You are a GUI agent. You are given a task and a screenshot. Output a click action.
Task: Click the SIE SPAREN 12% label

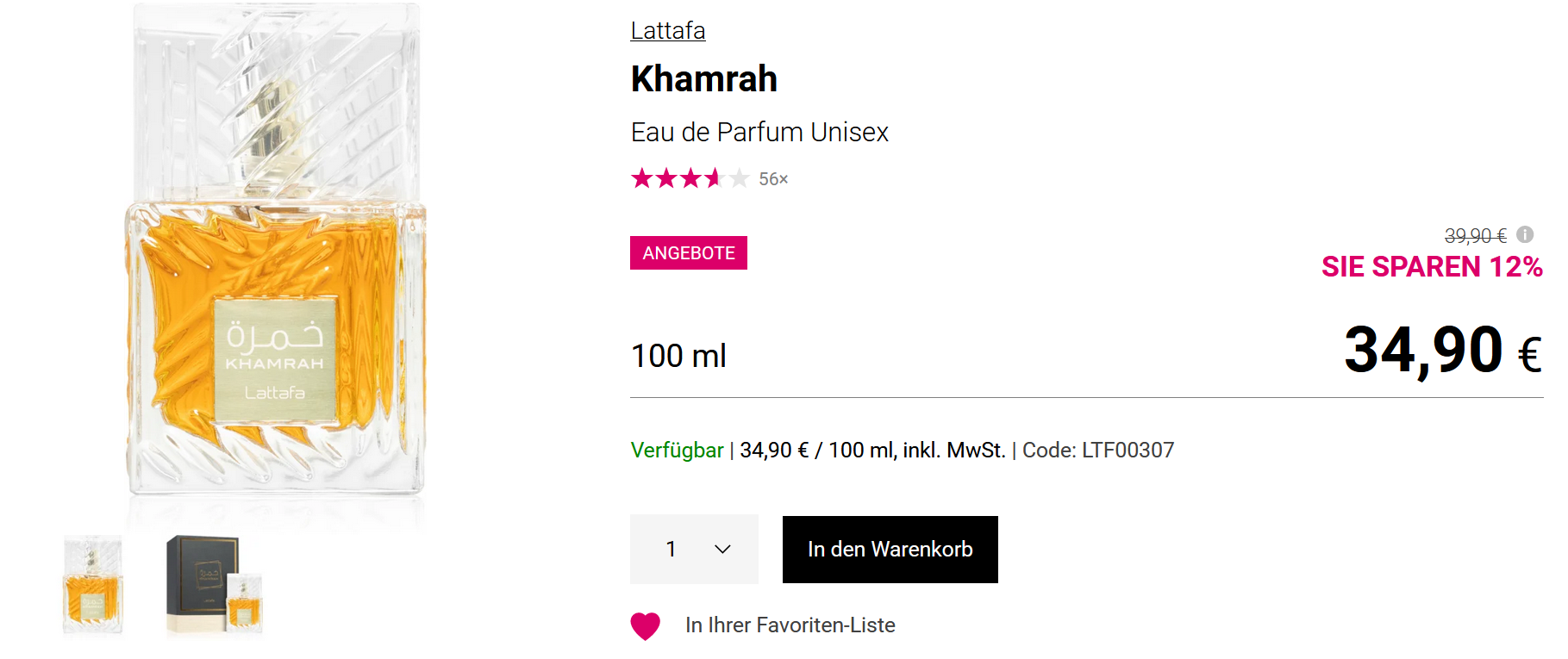click(x=1431, y=267)
